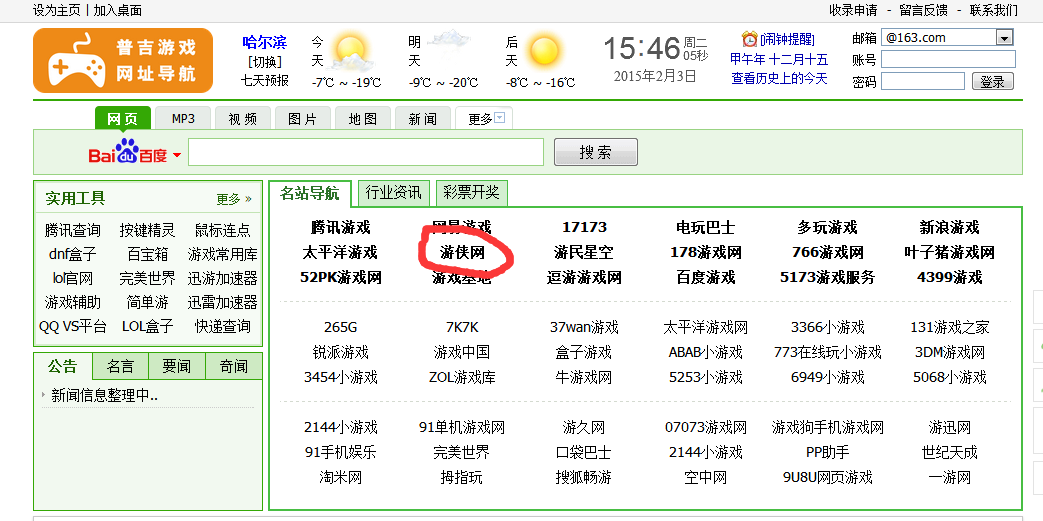1043x521 pixels.
Task: Open 按键精灵 tool link
Action: (x=148, y=230)
